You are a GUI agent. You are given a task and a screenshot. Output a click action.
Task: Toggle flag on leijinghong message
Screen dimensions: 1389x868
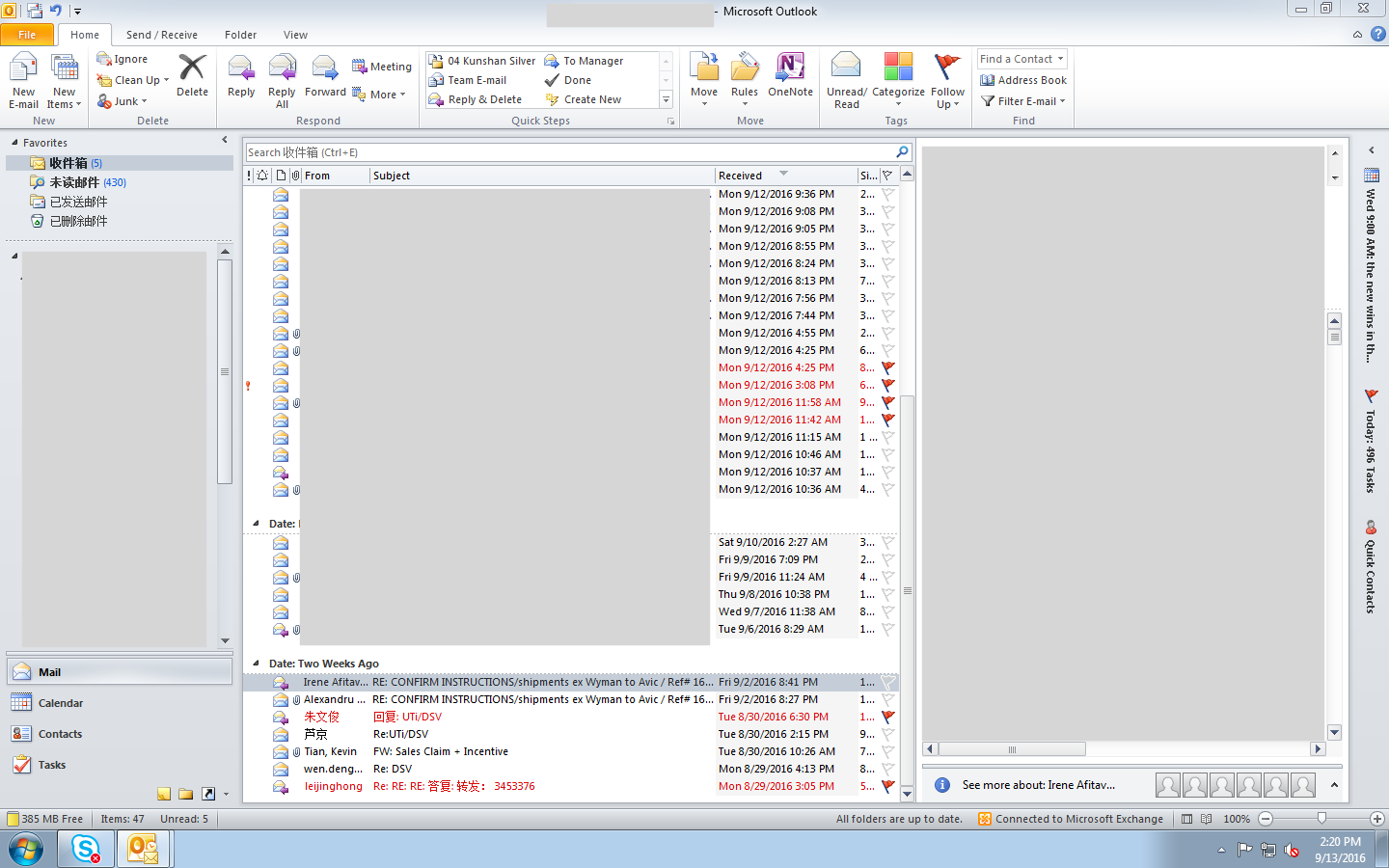(887, 786)
